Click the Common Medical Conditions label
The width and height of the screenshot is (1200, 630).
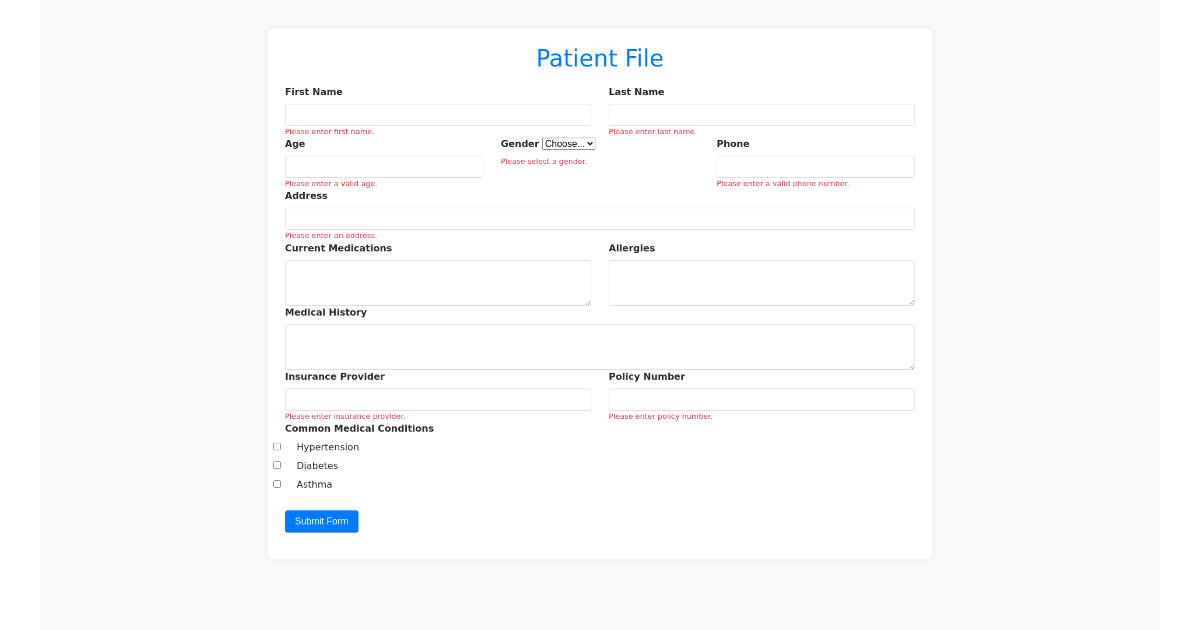(360, 428)
